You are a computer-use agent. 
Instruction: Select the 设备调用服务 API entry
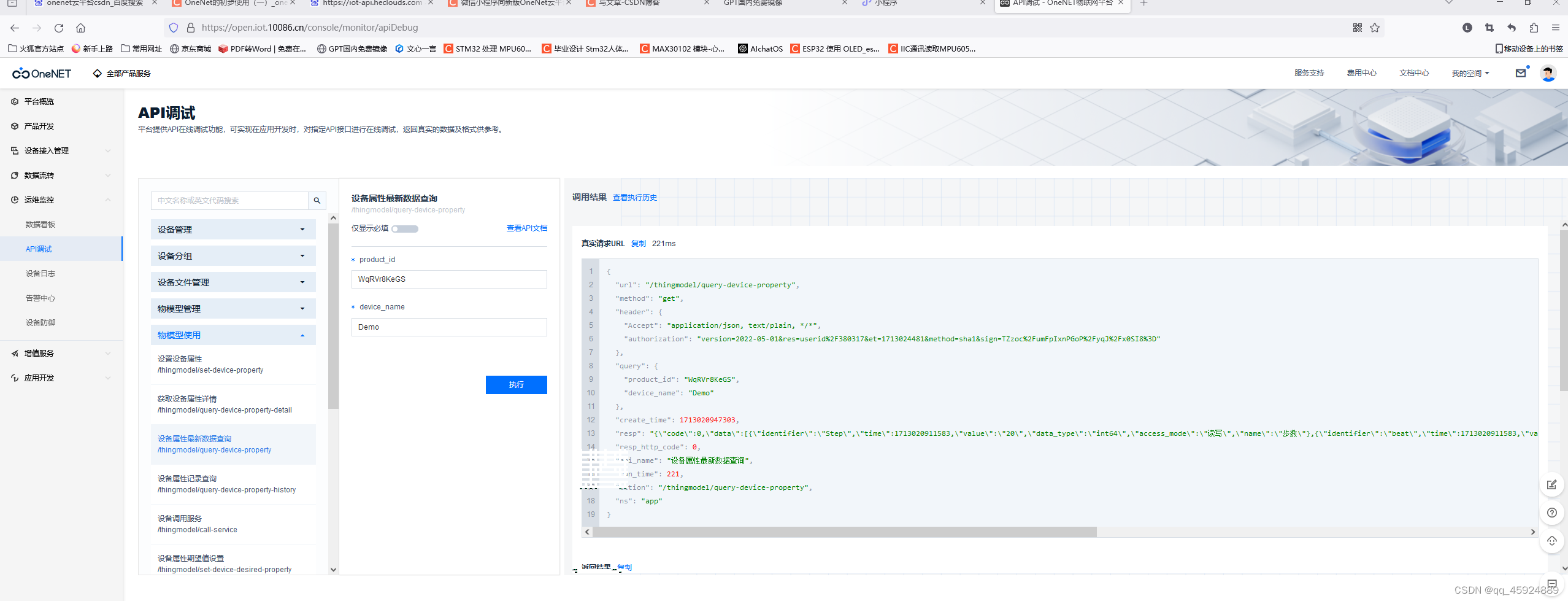[233, 524]
